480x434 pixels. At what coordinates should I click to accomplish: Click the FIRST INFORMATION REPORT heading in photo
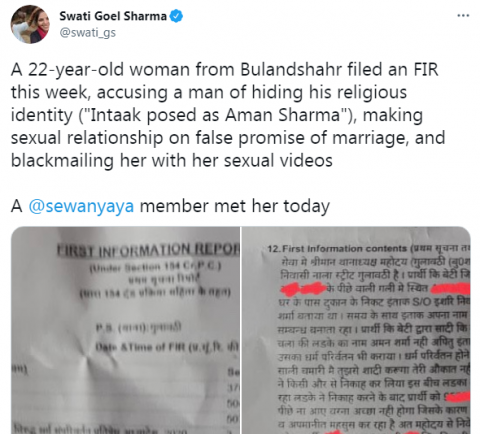click(x=148, y=250)
